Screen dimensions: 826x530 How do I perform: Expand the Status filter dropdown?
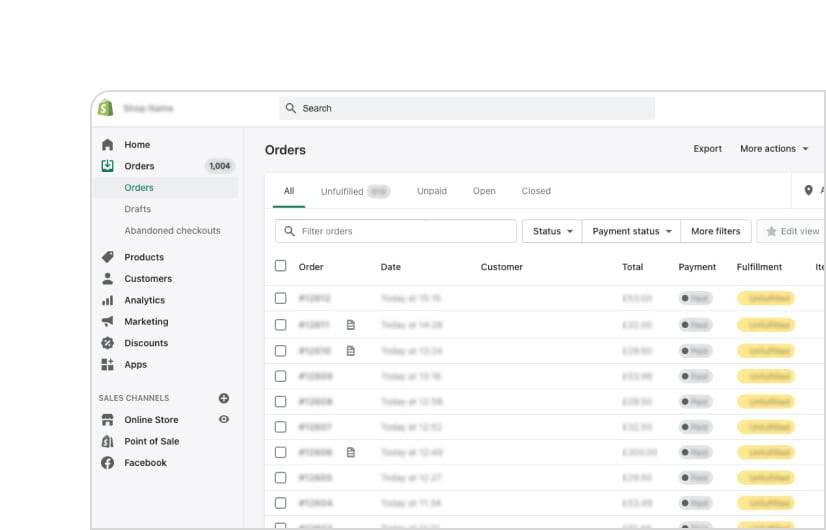(x=552, y=231)
